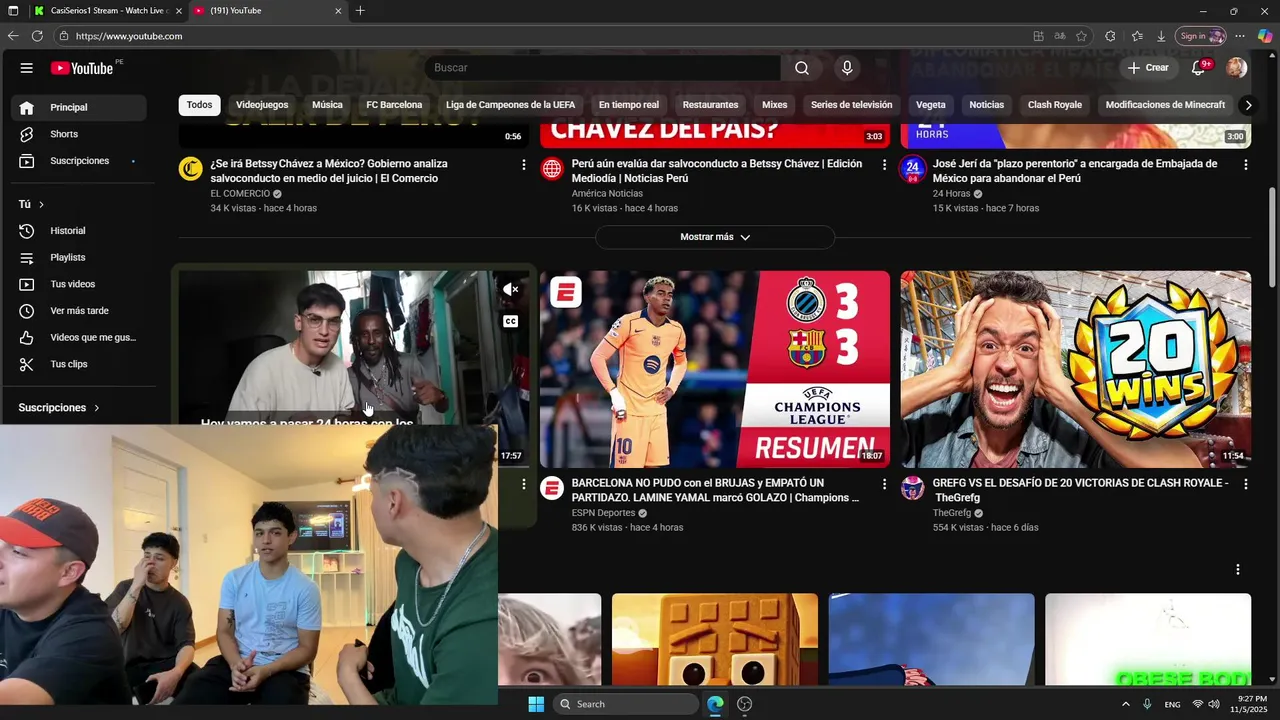
Task: Open browser settings and more menu
Action: 1240,36
